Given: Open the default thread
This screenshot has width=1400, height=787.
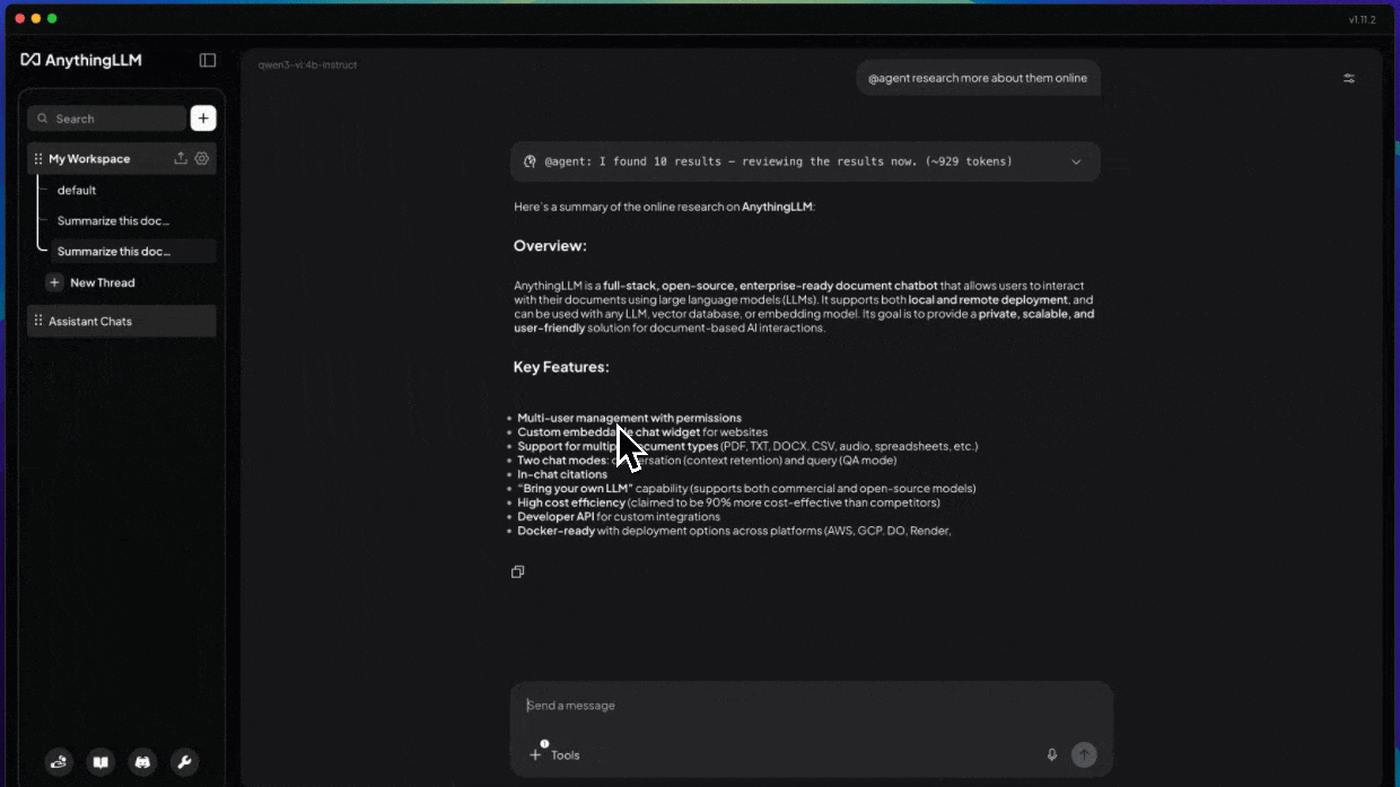Looking at the screenshot, I should (x=77, y=190).
